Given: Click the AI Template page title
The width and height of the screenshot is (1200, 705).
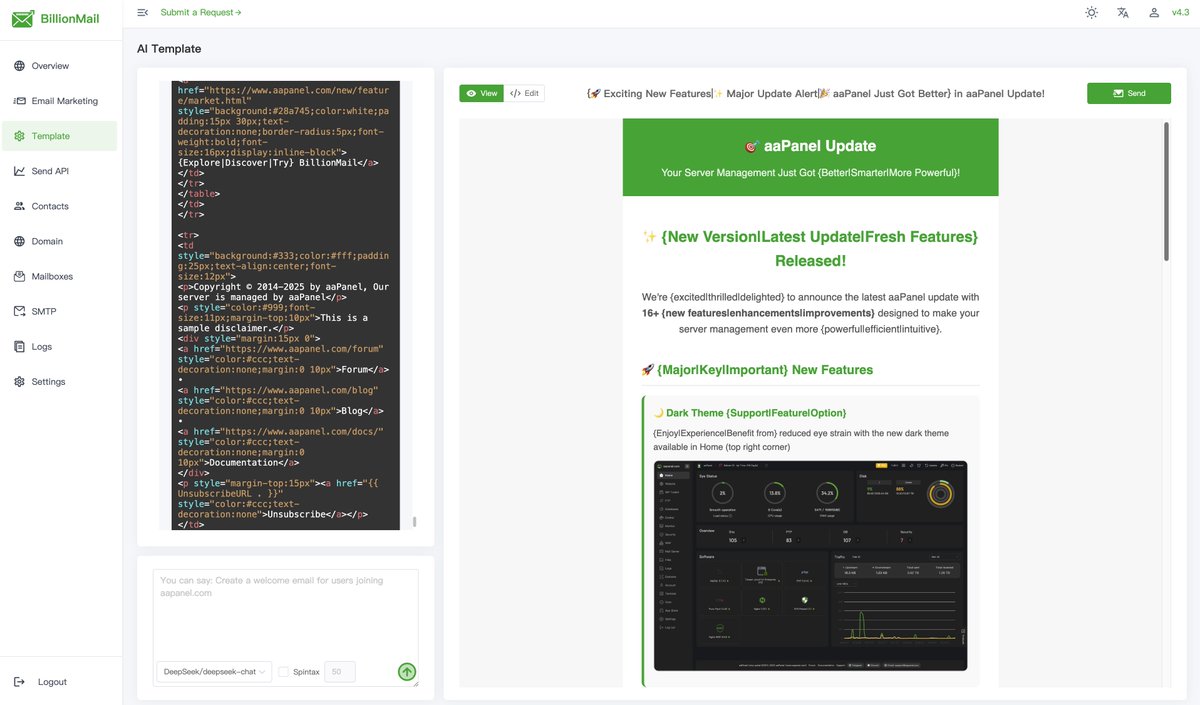Looking at the screenshot, I should pos(169,49).
